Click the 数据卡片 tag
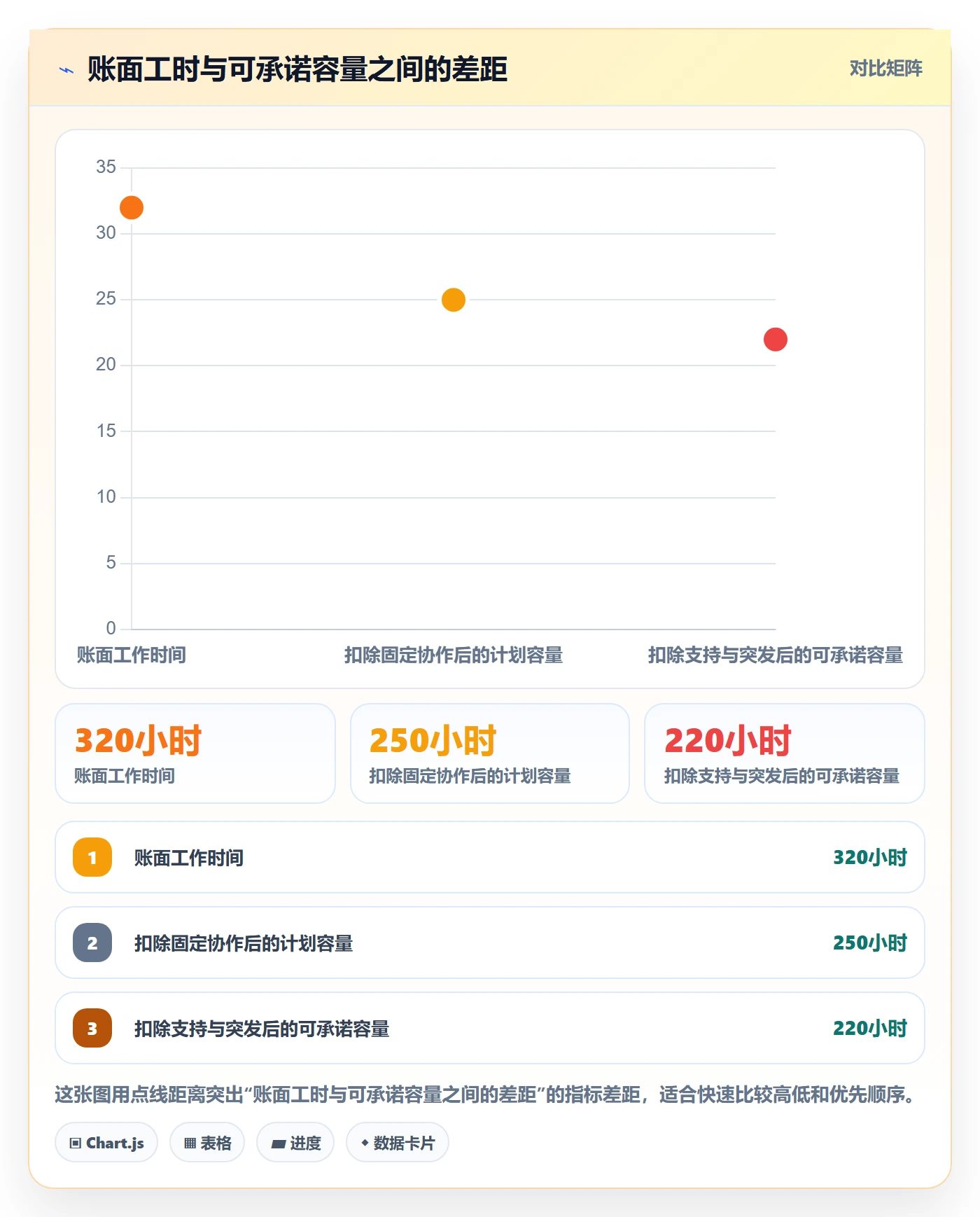Image resolution: width=980 pixels, height=1217 pixels. tap(398, 1143)
